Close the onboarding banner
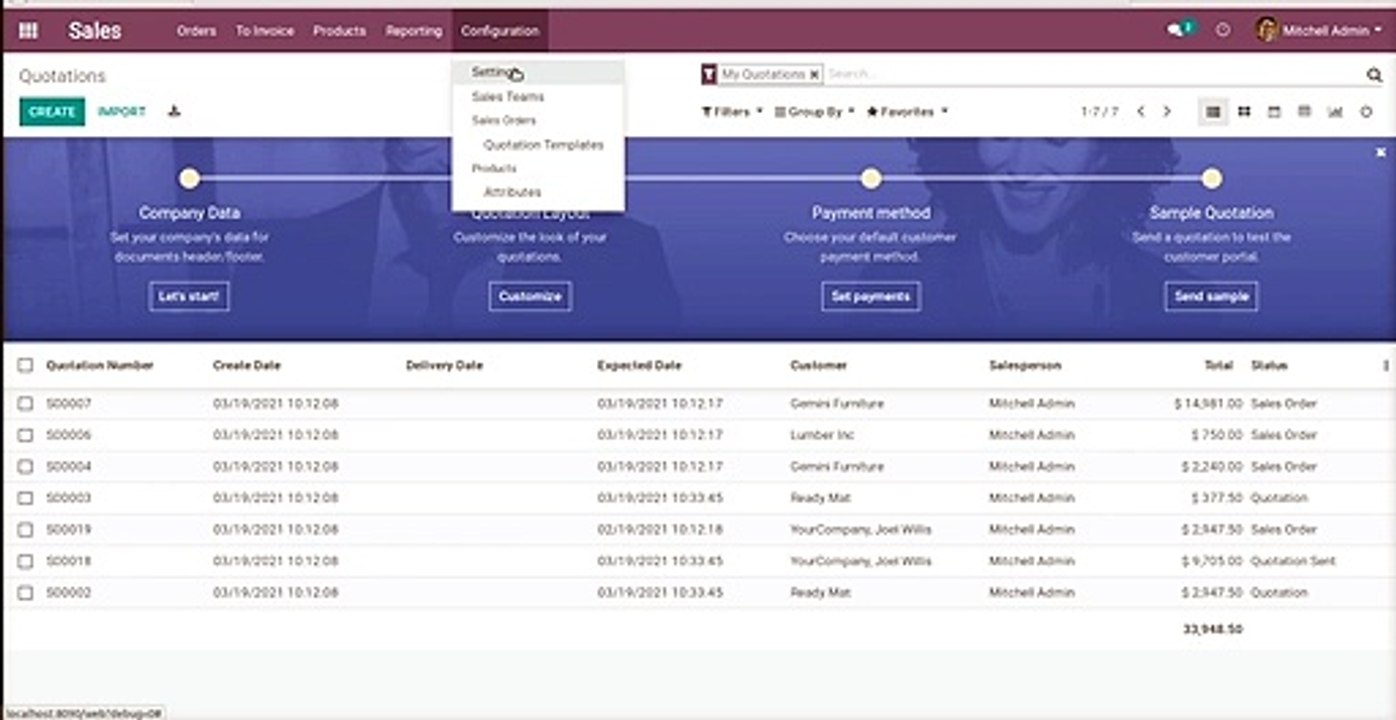Image resolution: width=1396 pixels, height=720 pixels. [x=1381, y=152]
